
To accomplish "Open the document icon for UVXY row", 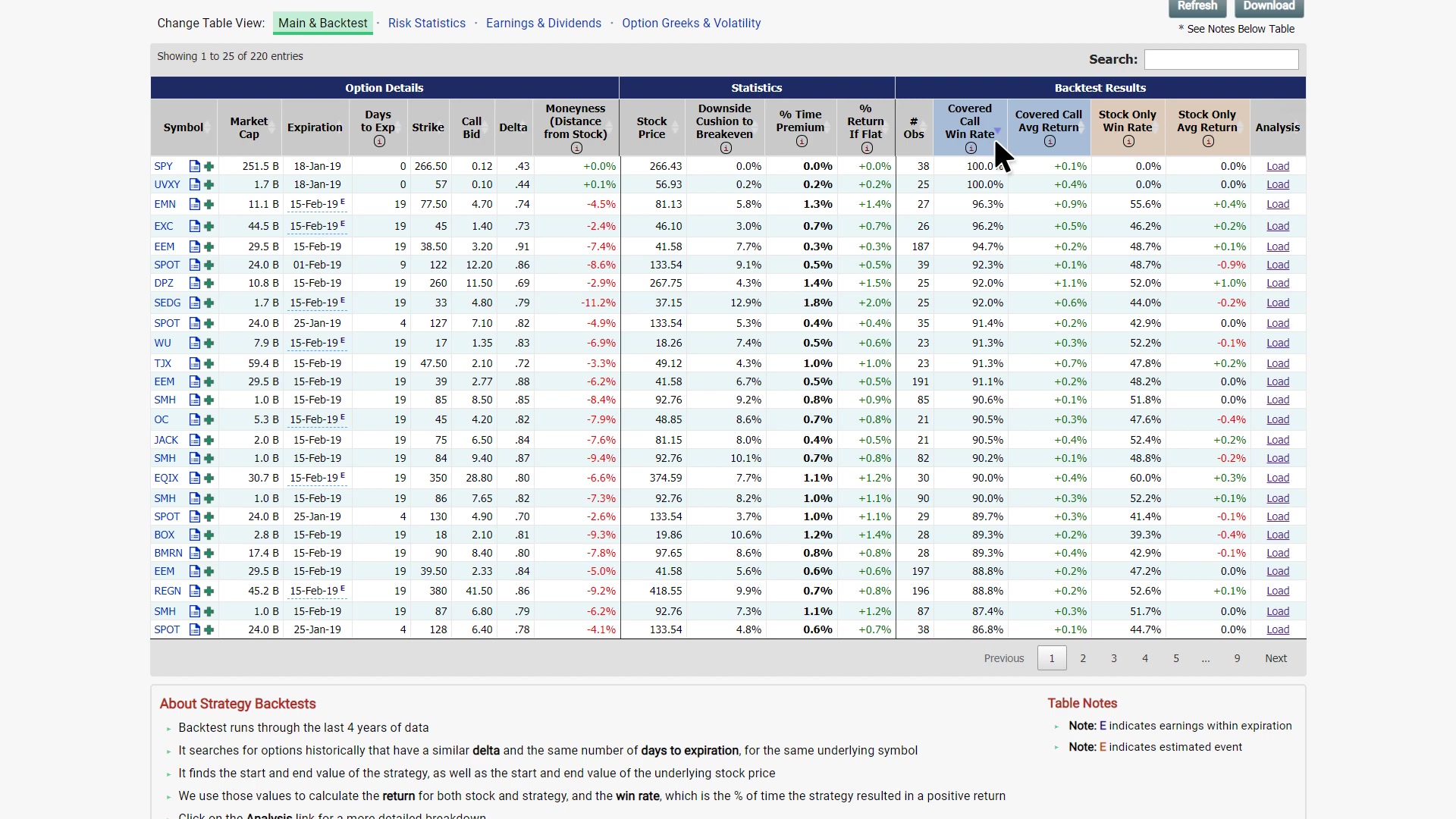I will pyautogui.click(x=195, y=184).
